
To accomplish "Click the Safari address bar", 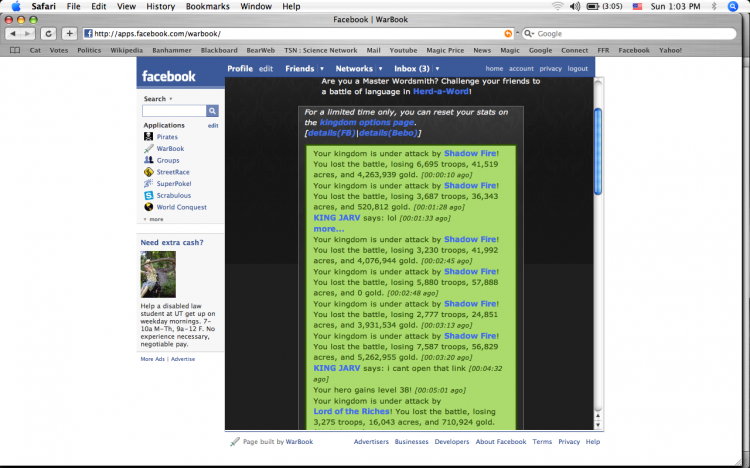I will click(x=299, y=33).
